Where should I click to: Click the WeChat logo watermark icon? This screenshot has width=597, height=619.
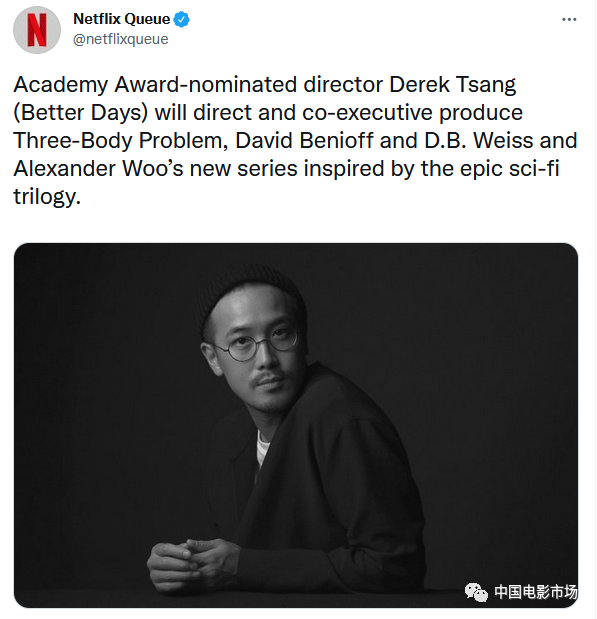[x=476, y=592]
